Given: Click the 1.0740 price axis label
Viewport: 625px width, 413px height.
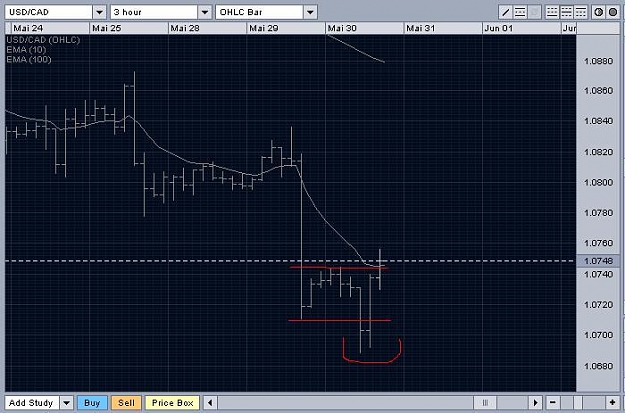Looking at the screenshot, I should 598,274.
